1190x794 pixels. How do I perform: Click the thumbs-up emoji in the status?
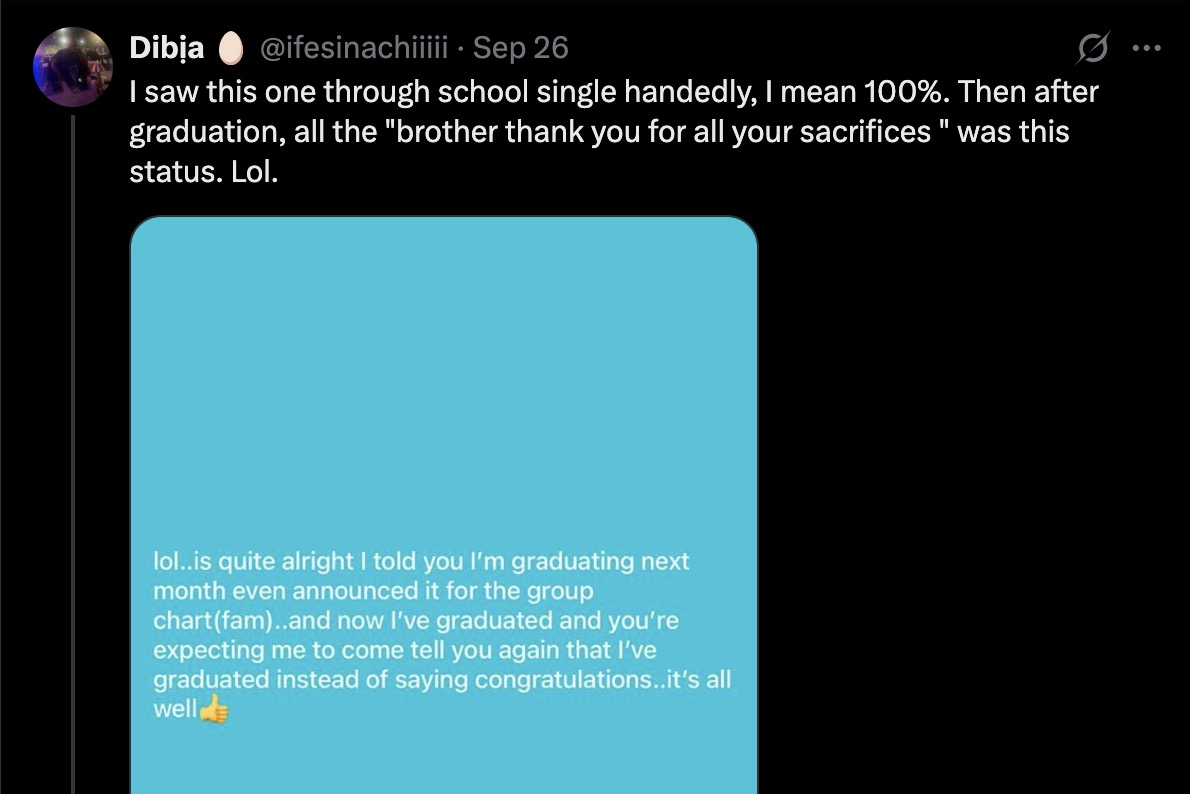(x=214, y=710)
